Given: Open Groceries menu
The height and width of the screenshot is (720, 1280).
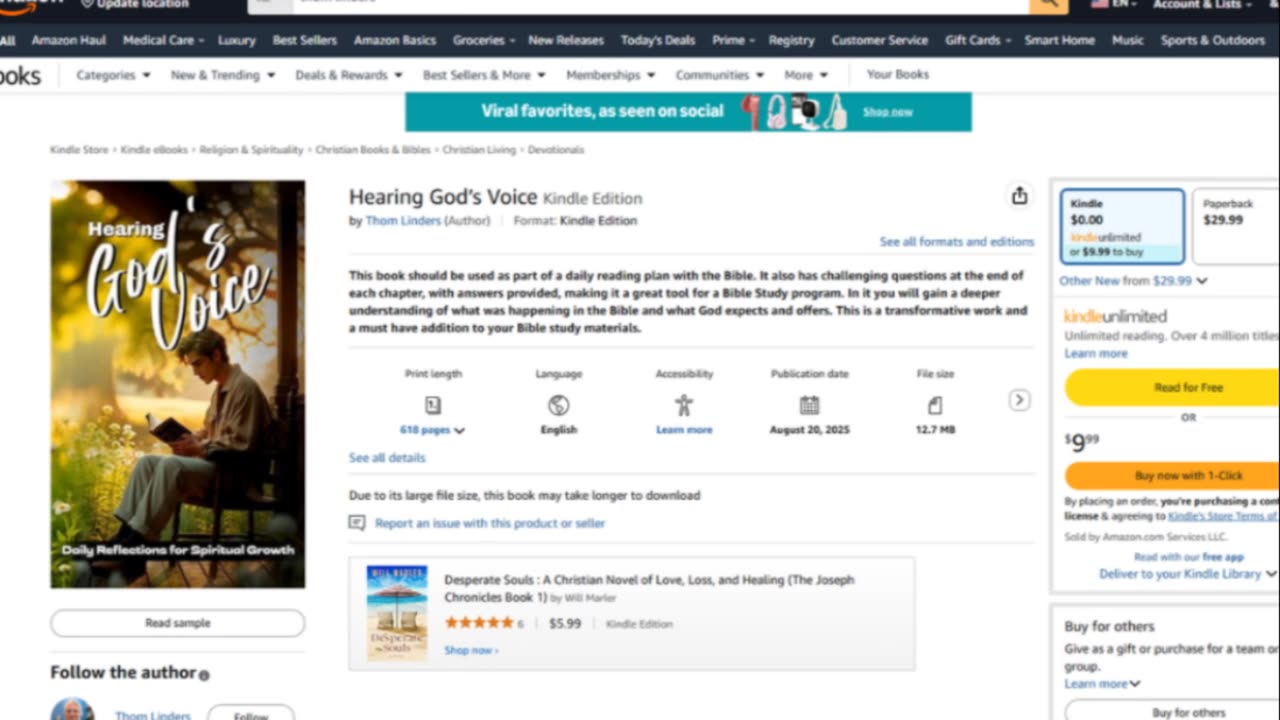Looking at the screenshot, I should [x=484, y=40].
